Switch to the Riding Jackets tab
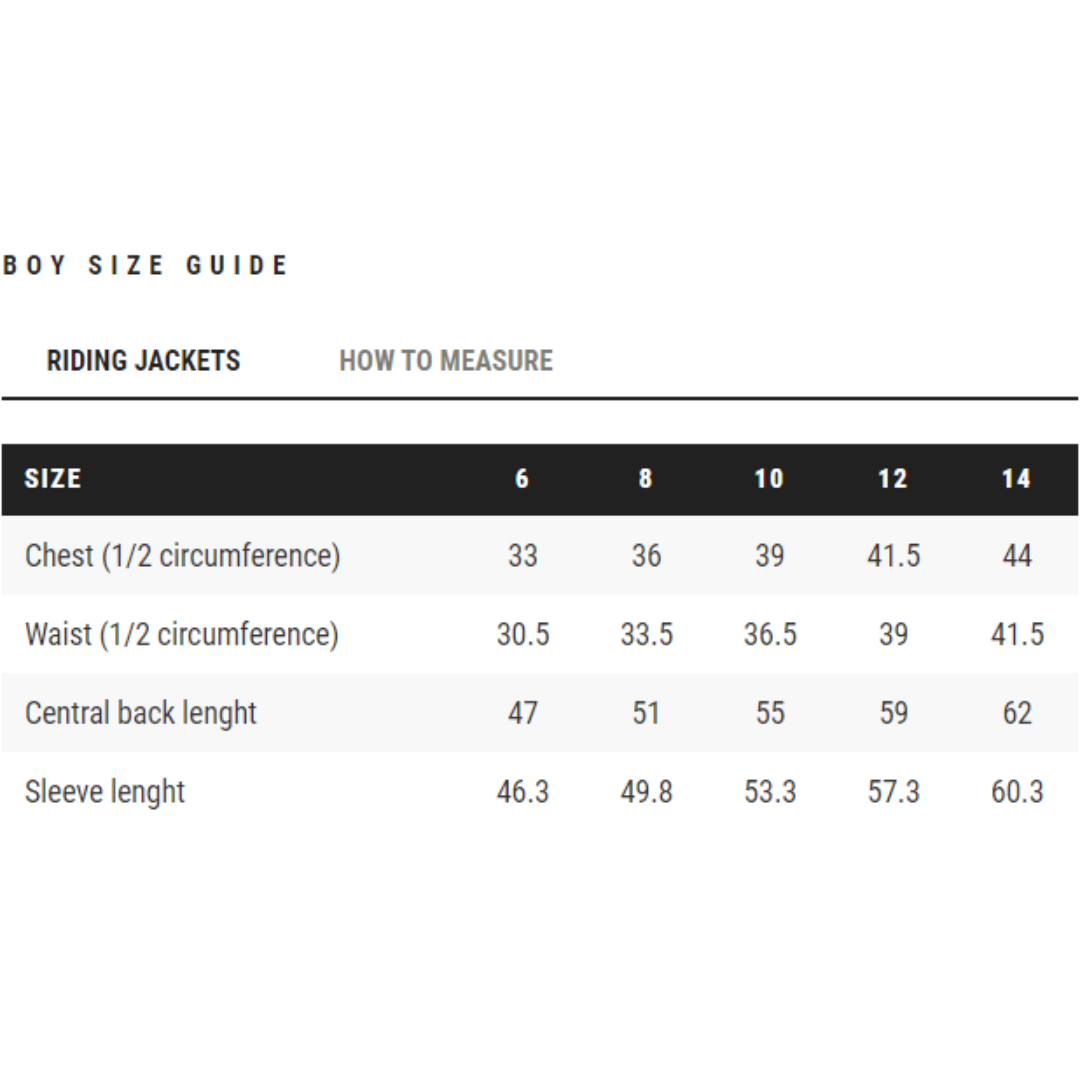 [x=144, y=360]
